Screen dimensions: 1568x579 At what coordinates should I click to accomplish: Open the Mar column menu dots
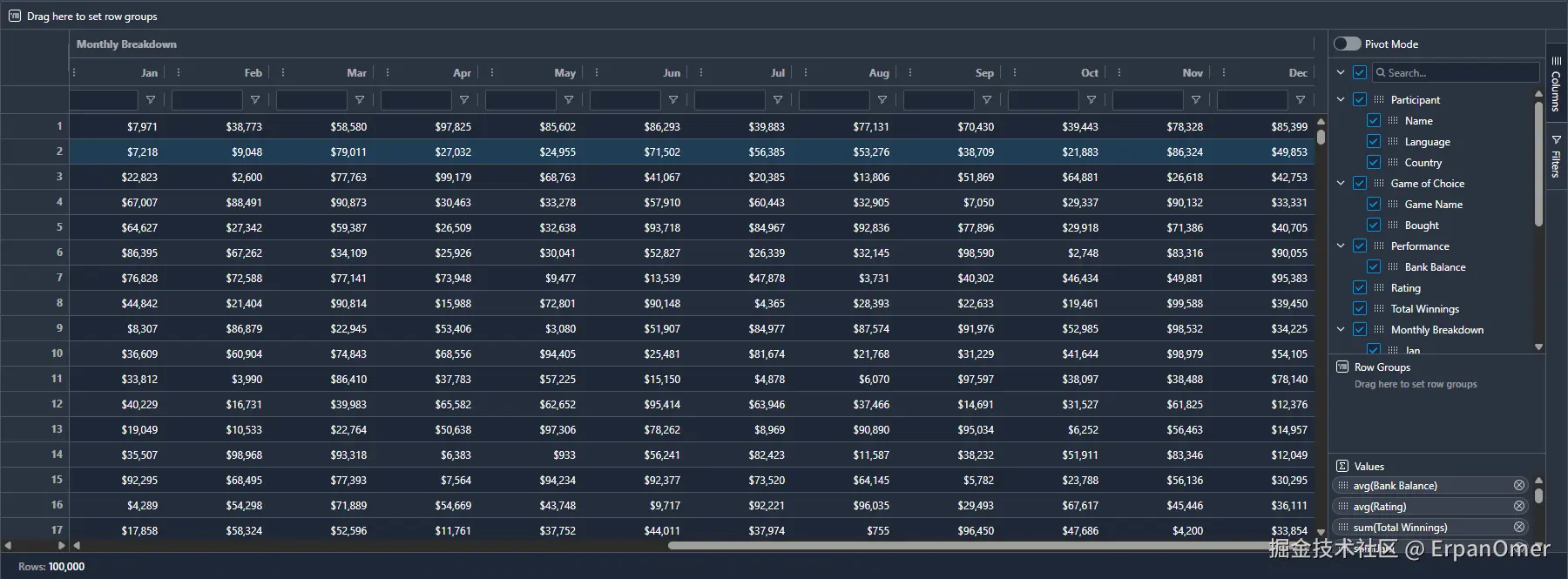pyautogui.click(x=283, y=73)
